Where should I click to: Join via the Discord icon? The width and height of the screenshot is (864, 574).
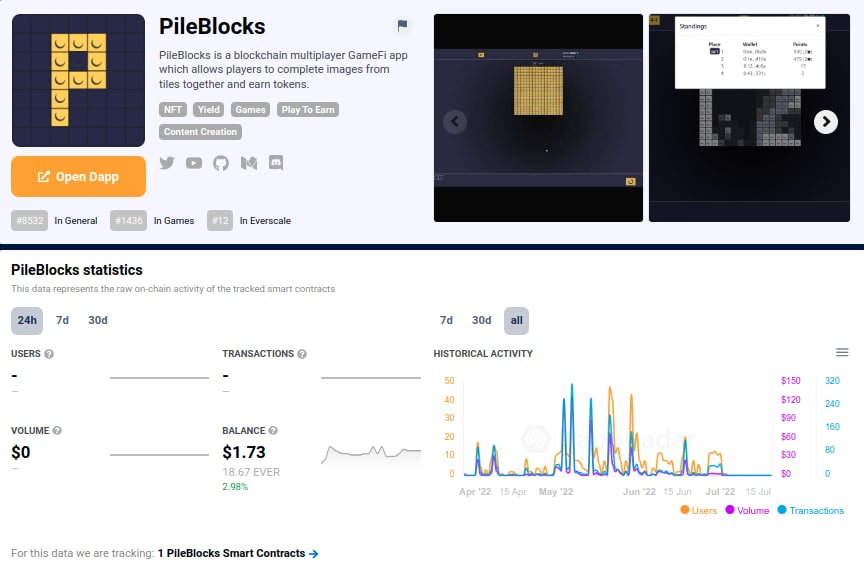click(x=276, y=163)
